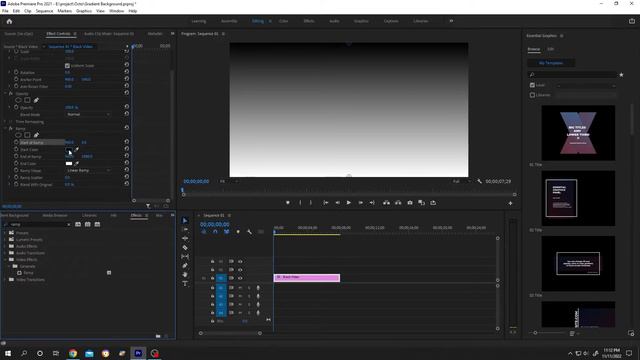
Task: Pick Start Color with the eyedropper
Action: pos(77,149)
